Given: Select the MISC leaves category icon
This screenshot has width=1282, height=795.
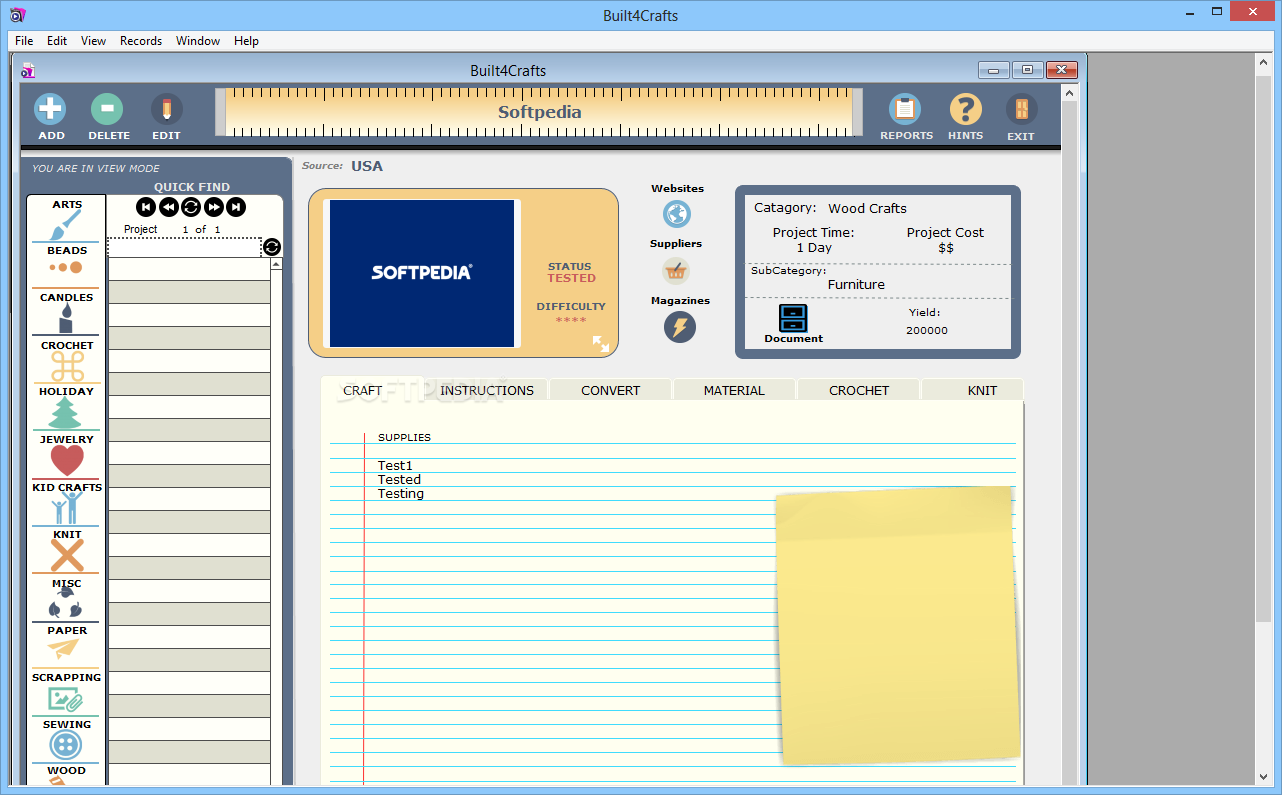Looking at the screenshot, I should click(66, 604).
